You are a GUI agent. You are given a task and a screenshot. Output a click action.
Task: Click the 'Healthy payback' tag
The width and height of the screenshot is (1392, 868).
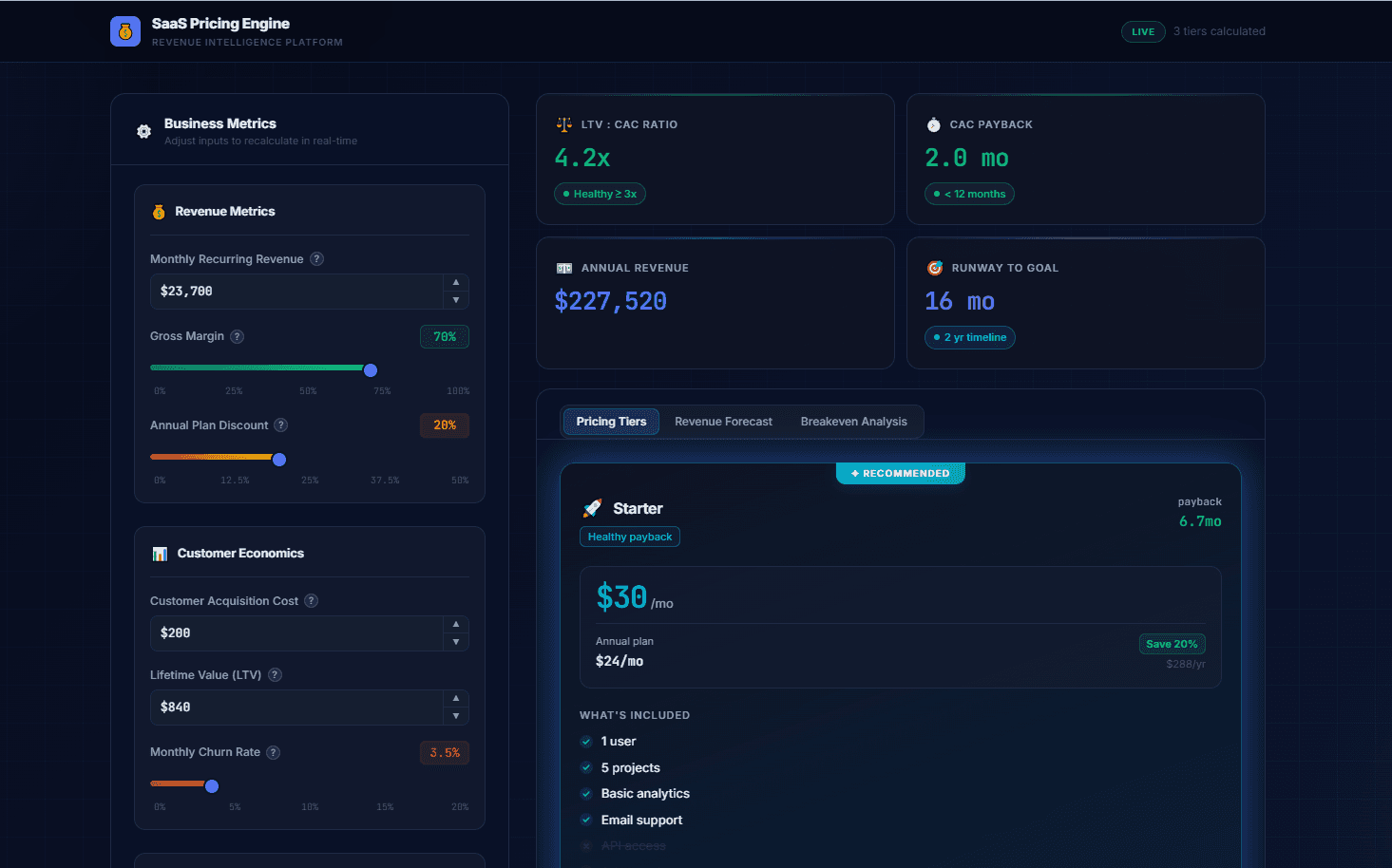(x=630, y=537)
